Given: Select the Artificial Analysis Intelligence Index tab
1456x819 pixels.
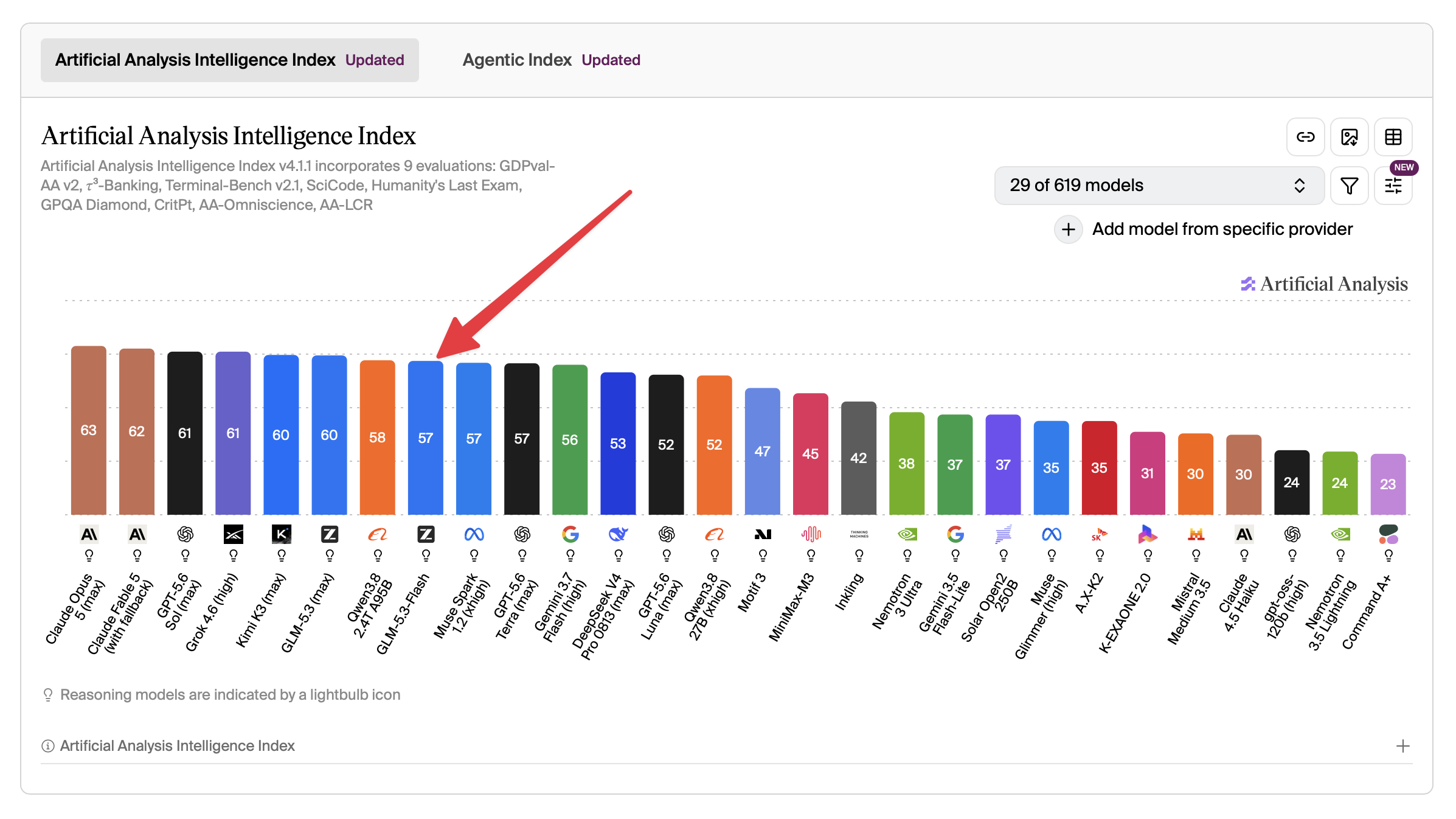Looking at the screenshot, I should click(x=230, y=60).
